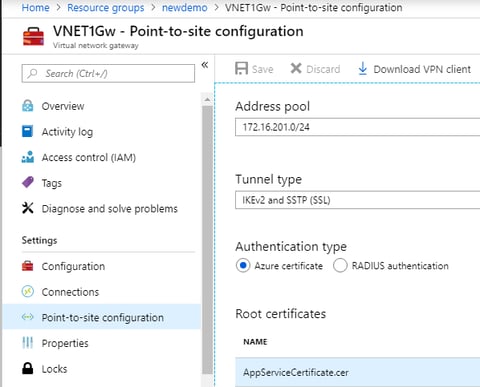The width and height of the screenshot is (480, 387).
Task: Click the download arrow icon
Action: click(363, 69)
